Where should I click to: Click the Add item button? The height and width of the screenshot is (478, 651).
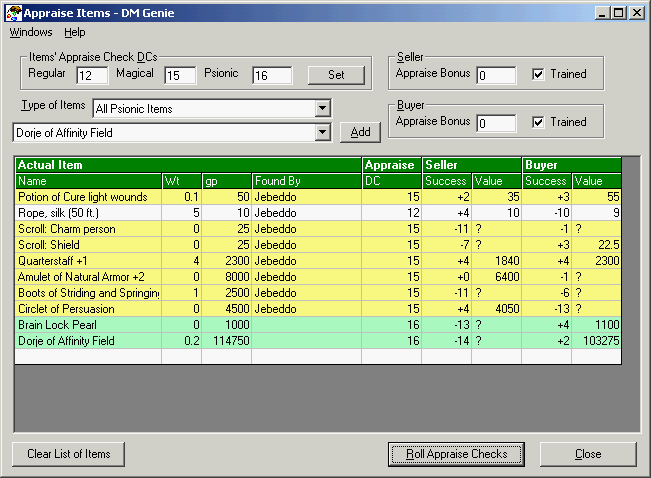pyautogui.click(x=360, y=132)
